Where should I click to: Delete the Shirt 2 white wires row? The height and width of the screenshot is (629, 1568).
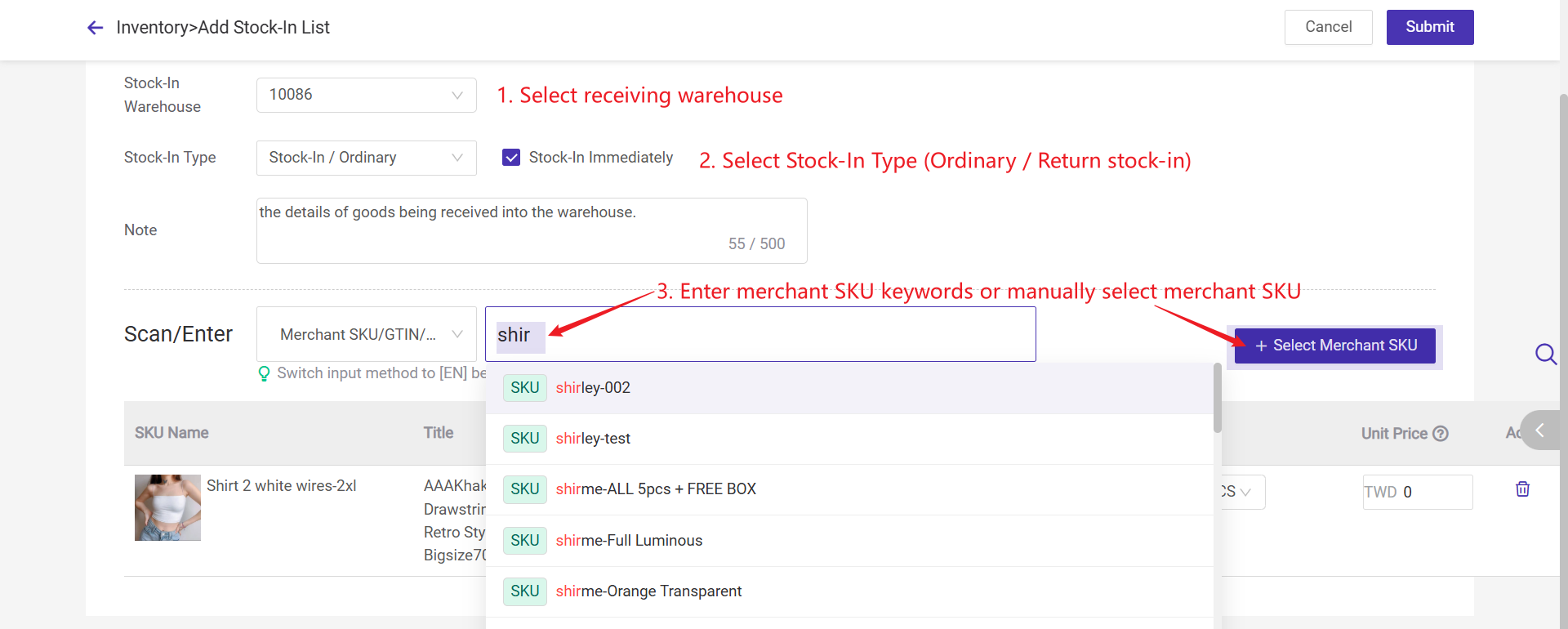(x=1522, y=489)
